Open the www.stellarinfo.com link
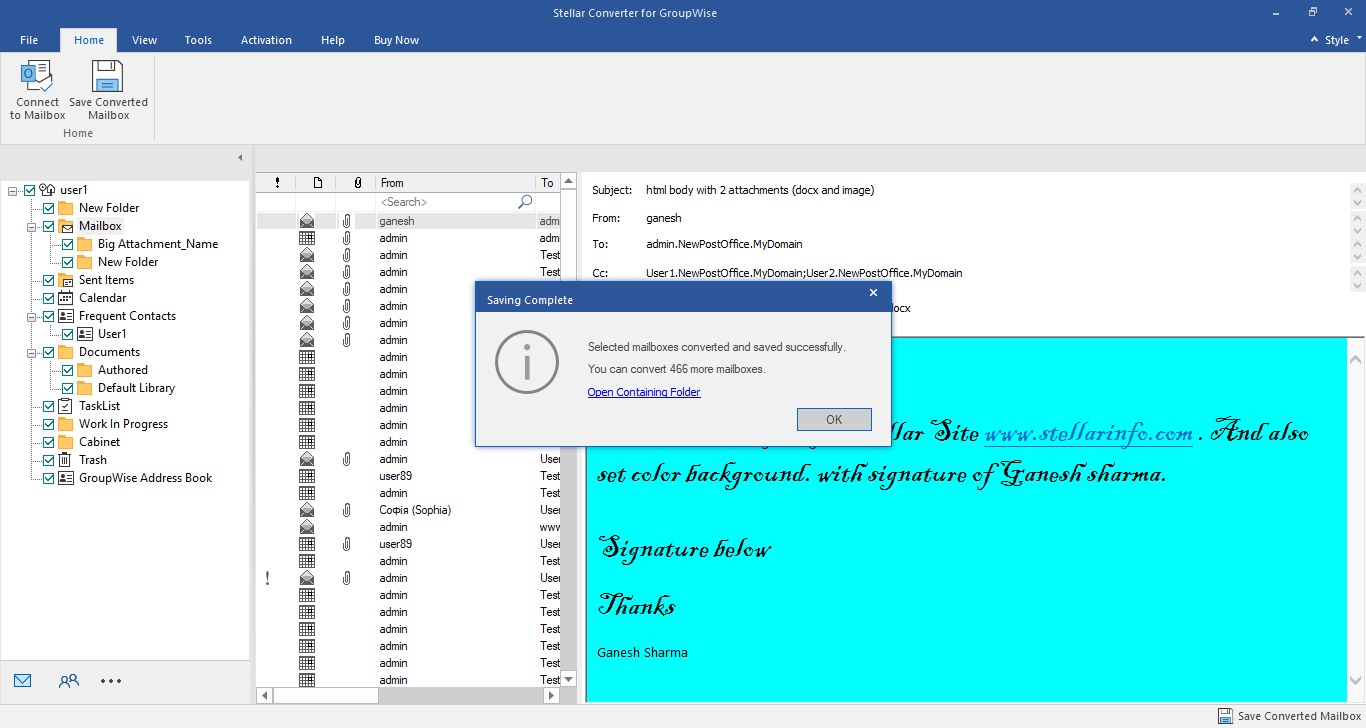Image resolution: width=1366 pixels, height=728 pixels. point(1088,433)
